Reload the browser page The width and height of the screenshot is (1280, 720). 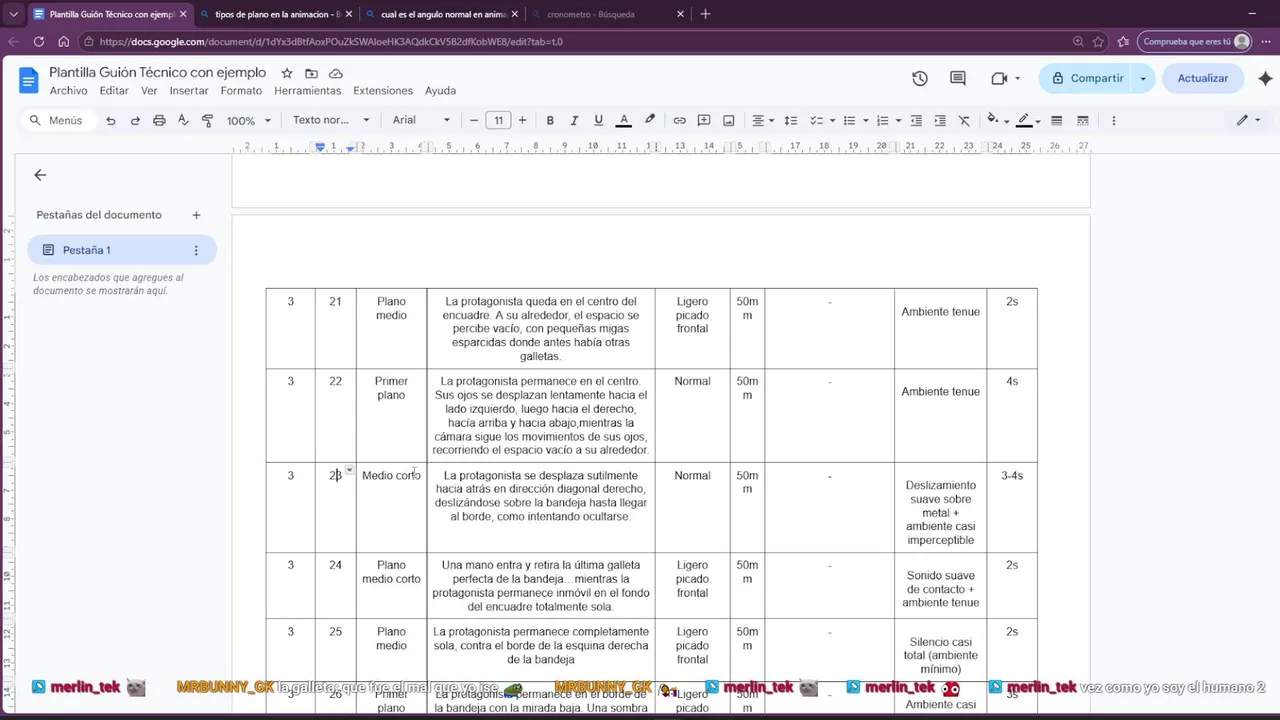38,42
